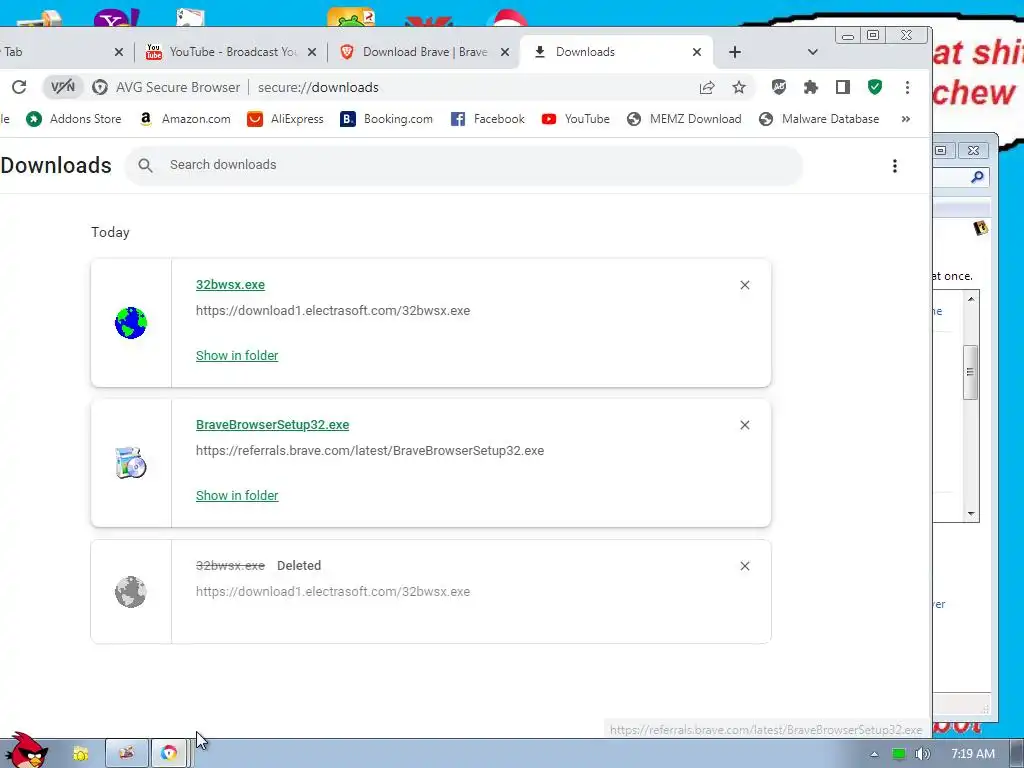Show hidden tray icons arrow
This screenshot has height=768, width=1024.
[874, 754]
